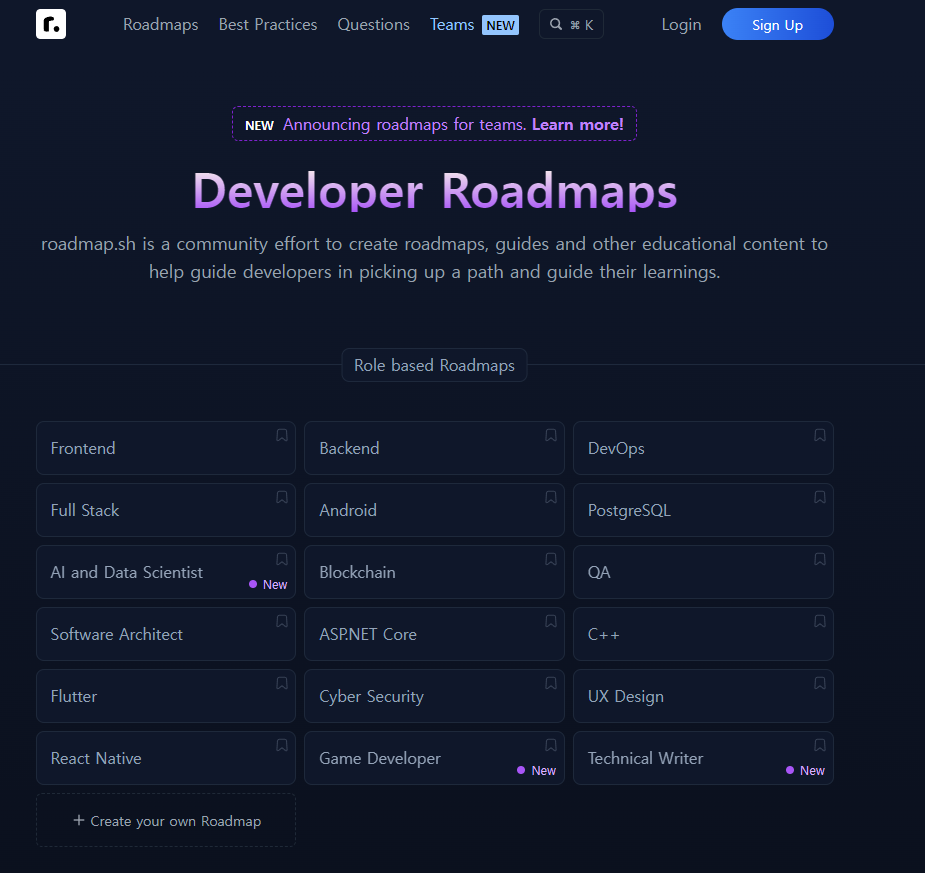This screenshot has height=873, width=925.
Task: Open the AI and Data Scientist roadmap
Action: coord(166,572)
